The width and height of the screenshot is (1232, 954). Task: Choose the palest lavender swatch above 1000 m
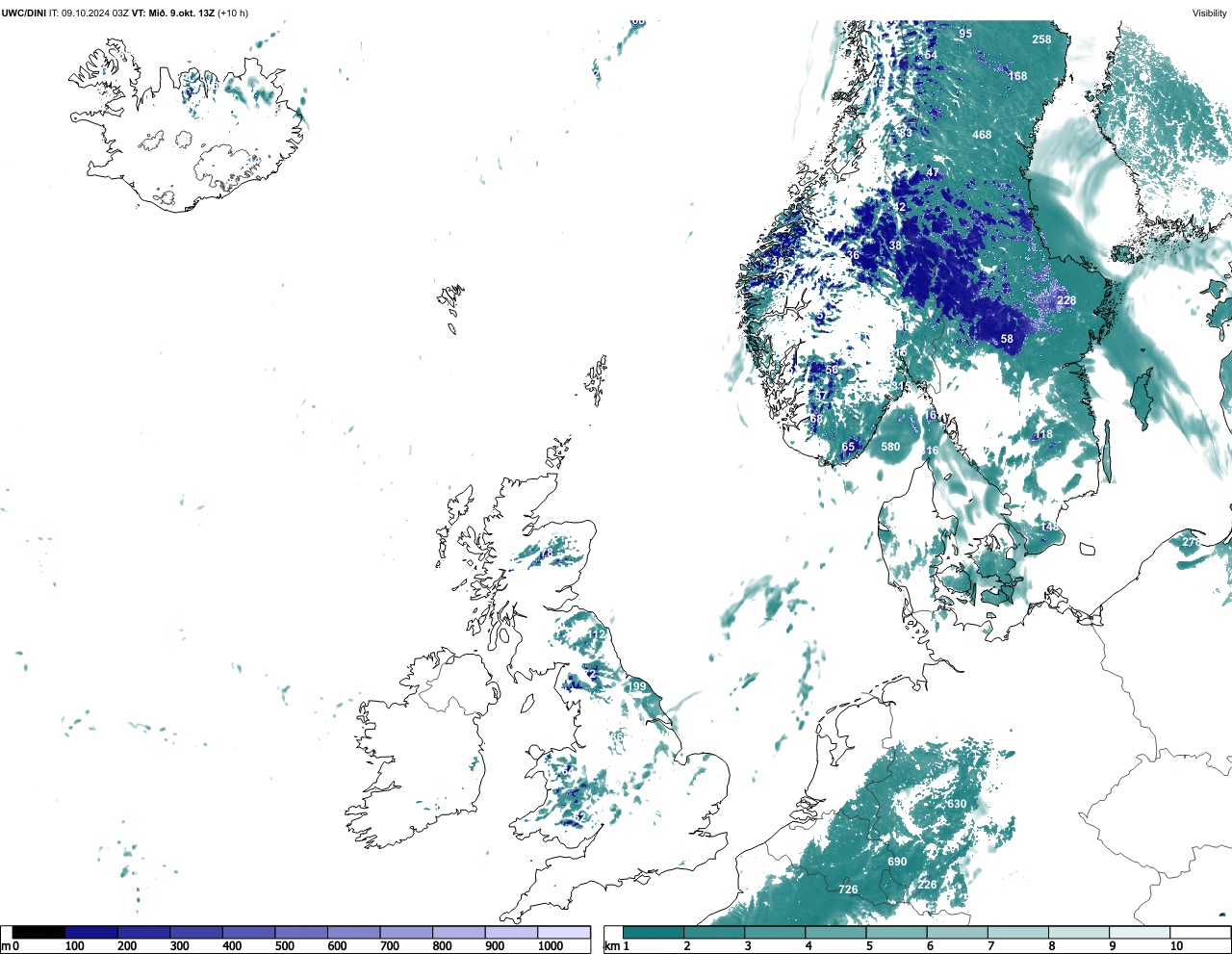(564, 932)
